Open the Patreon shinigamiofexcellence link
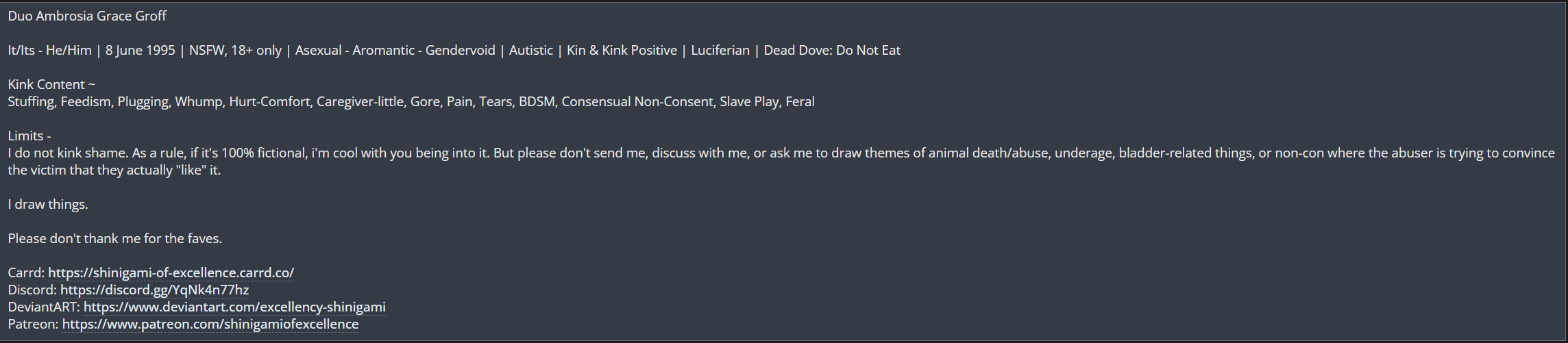This screenshot has height=343, width=1568. 210,324
